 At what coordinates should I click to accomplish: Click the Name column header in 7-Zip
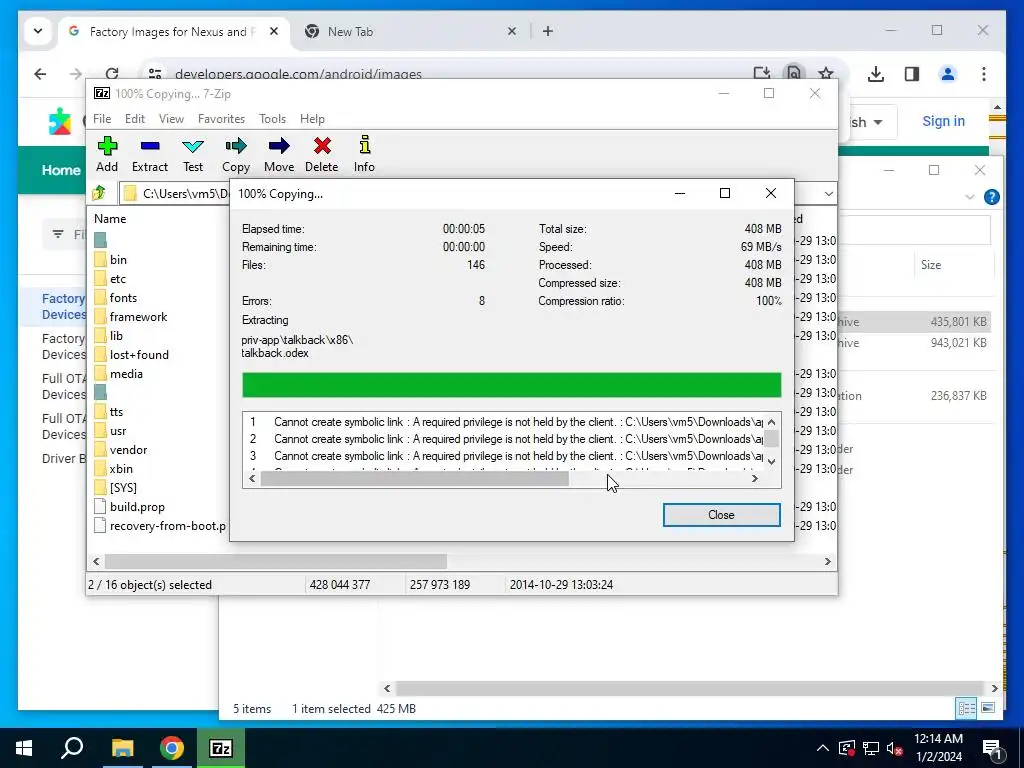pyautogui.click(x=110, y=219)
